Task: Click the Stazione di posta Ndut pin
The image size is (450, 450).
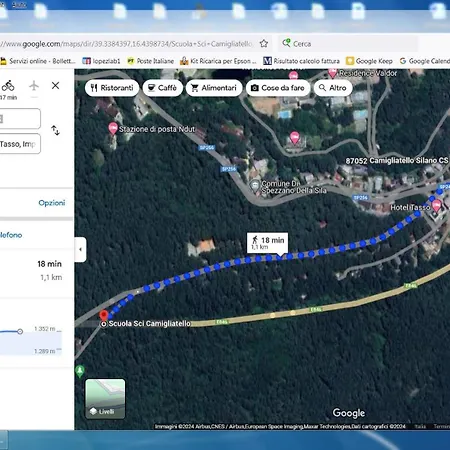Action: [113, 128]
